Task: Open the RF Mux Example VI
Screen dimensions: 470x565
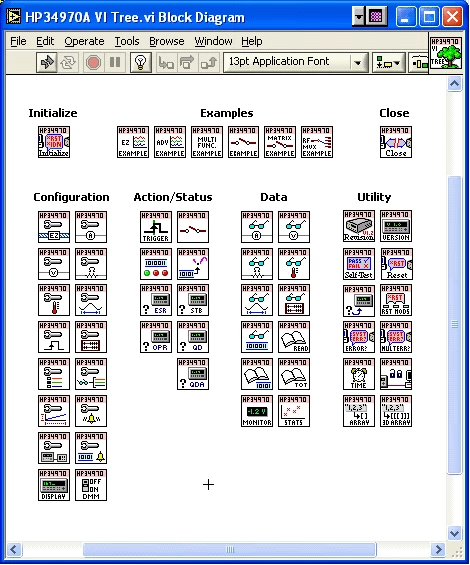Action: click(x=317, y=142)
